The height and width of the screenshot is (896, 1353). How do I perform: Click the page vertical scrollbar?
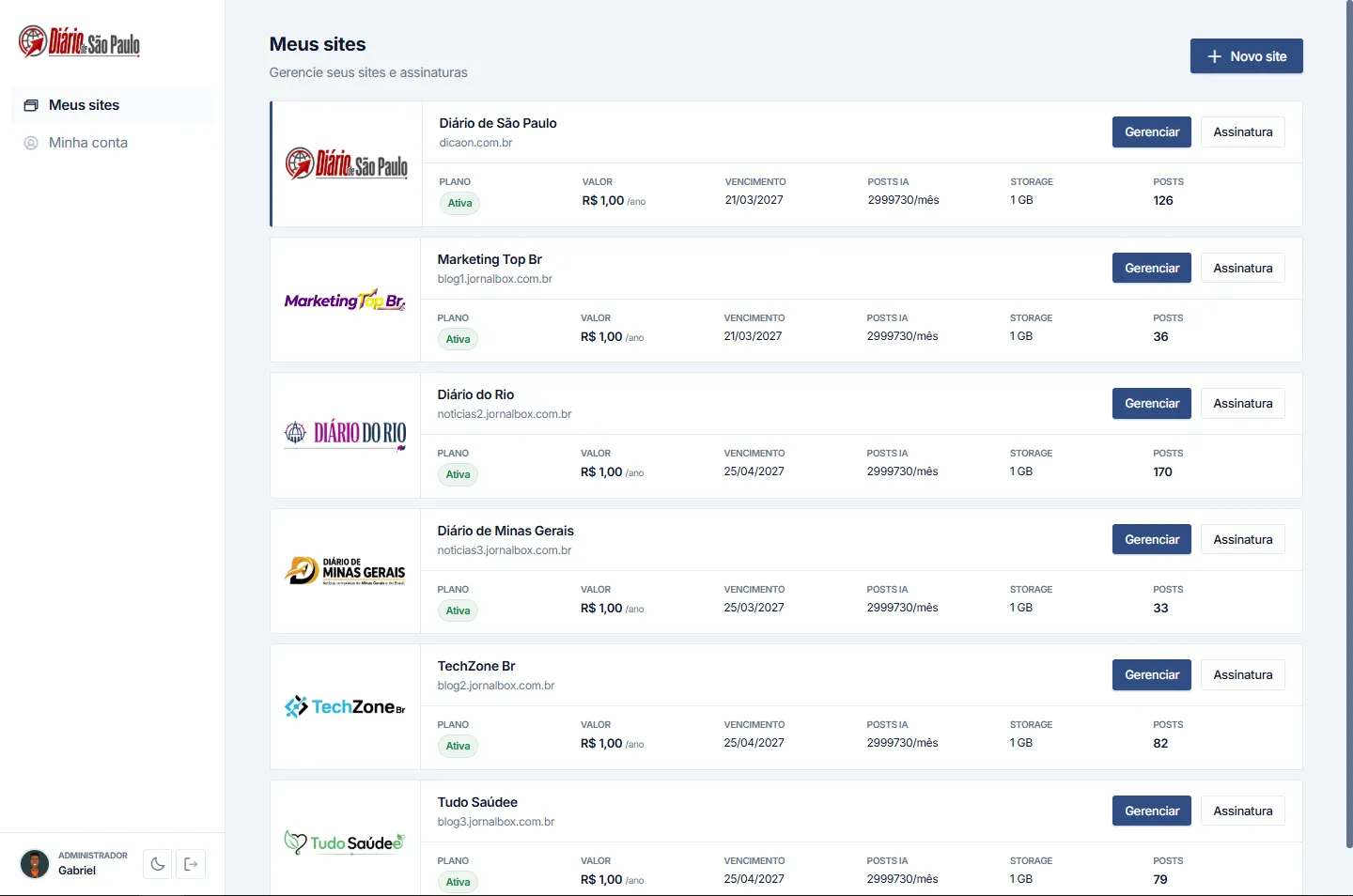1349,423
